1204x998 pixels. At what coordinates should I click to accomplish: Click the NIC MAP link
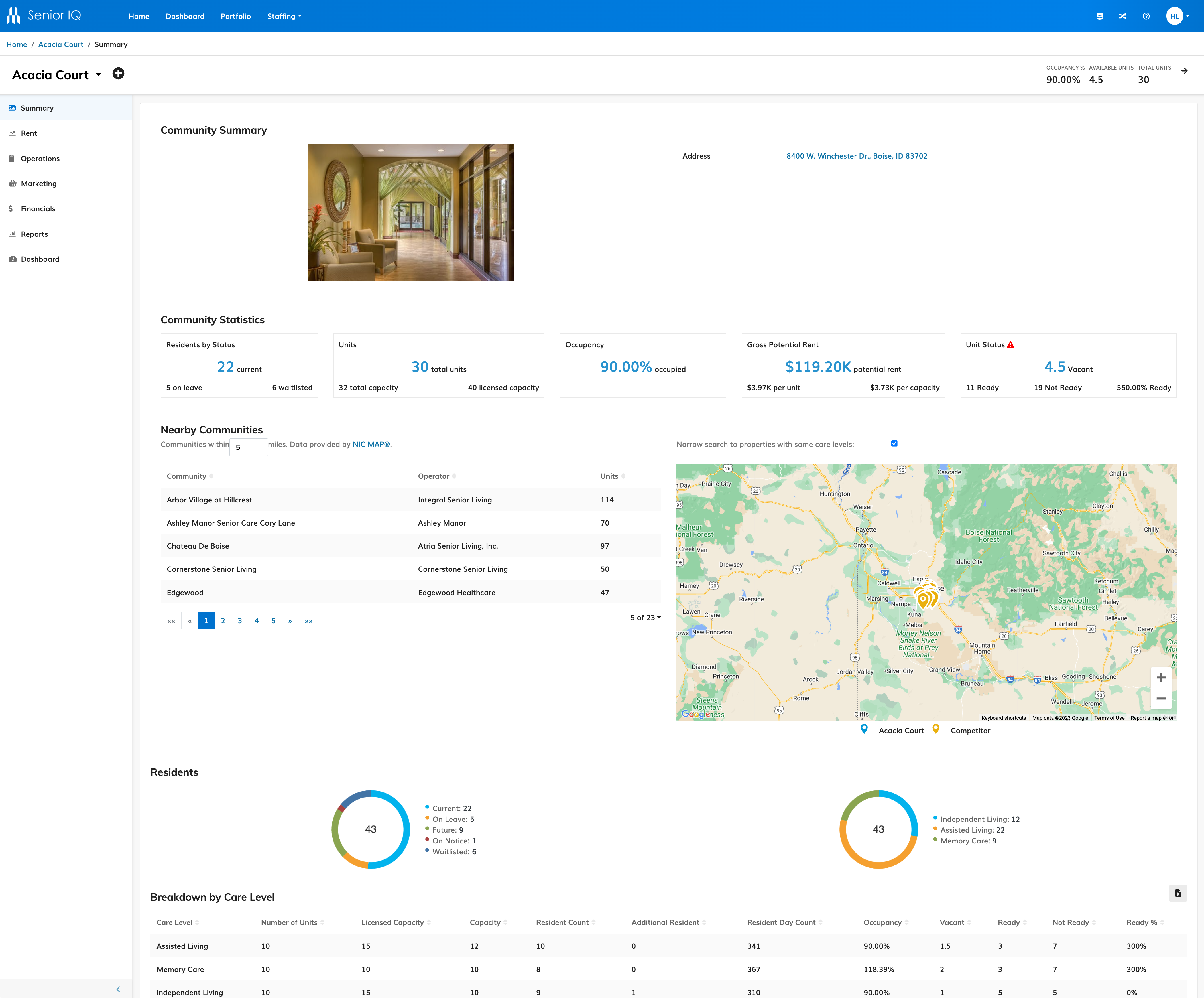tap(371, 444)
